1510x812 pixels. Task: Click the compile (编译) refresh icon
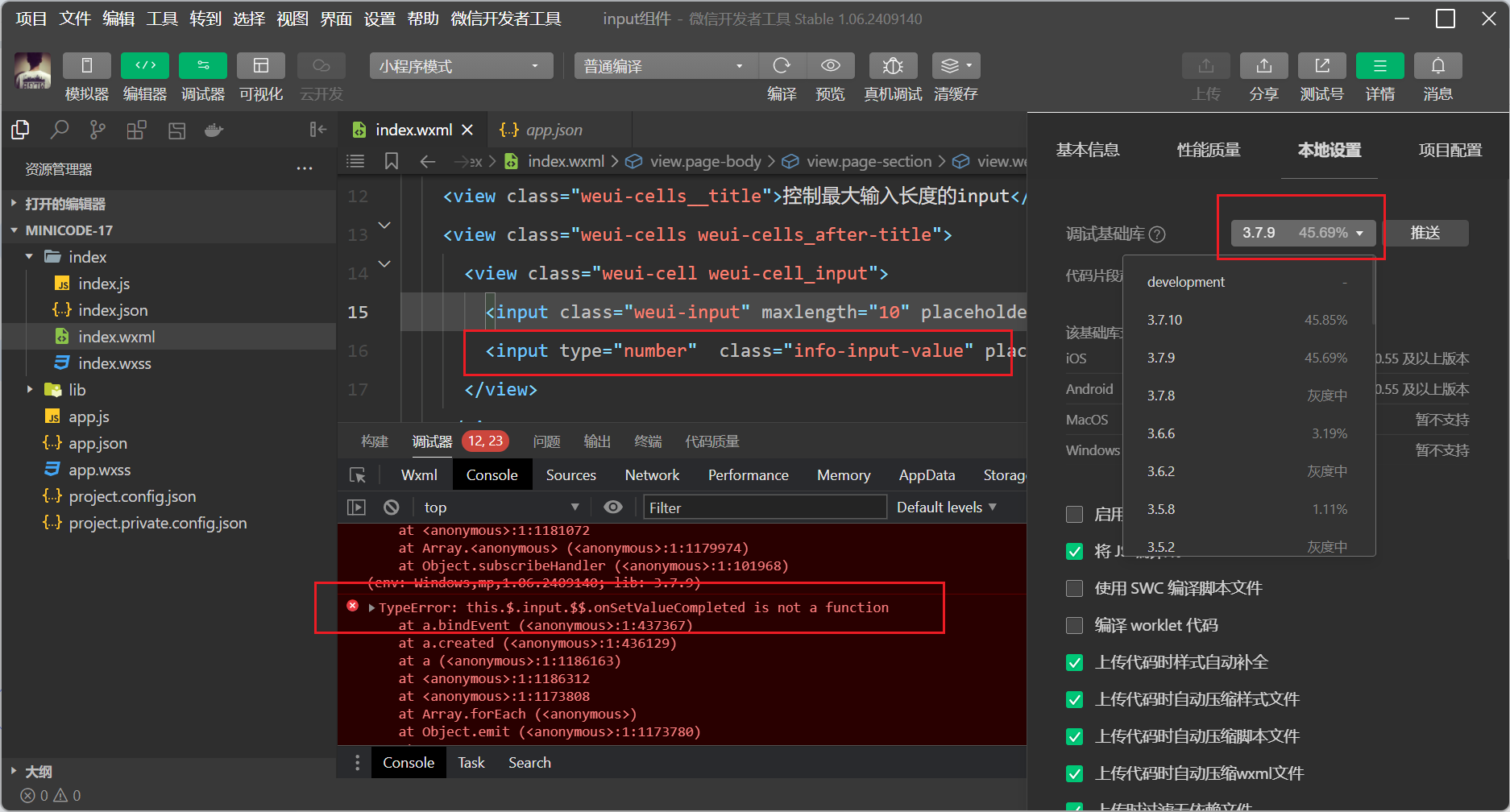pyautogui.click(x=782, y=65)
